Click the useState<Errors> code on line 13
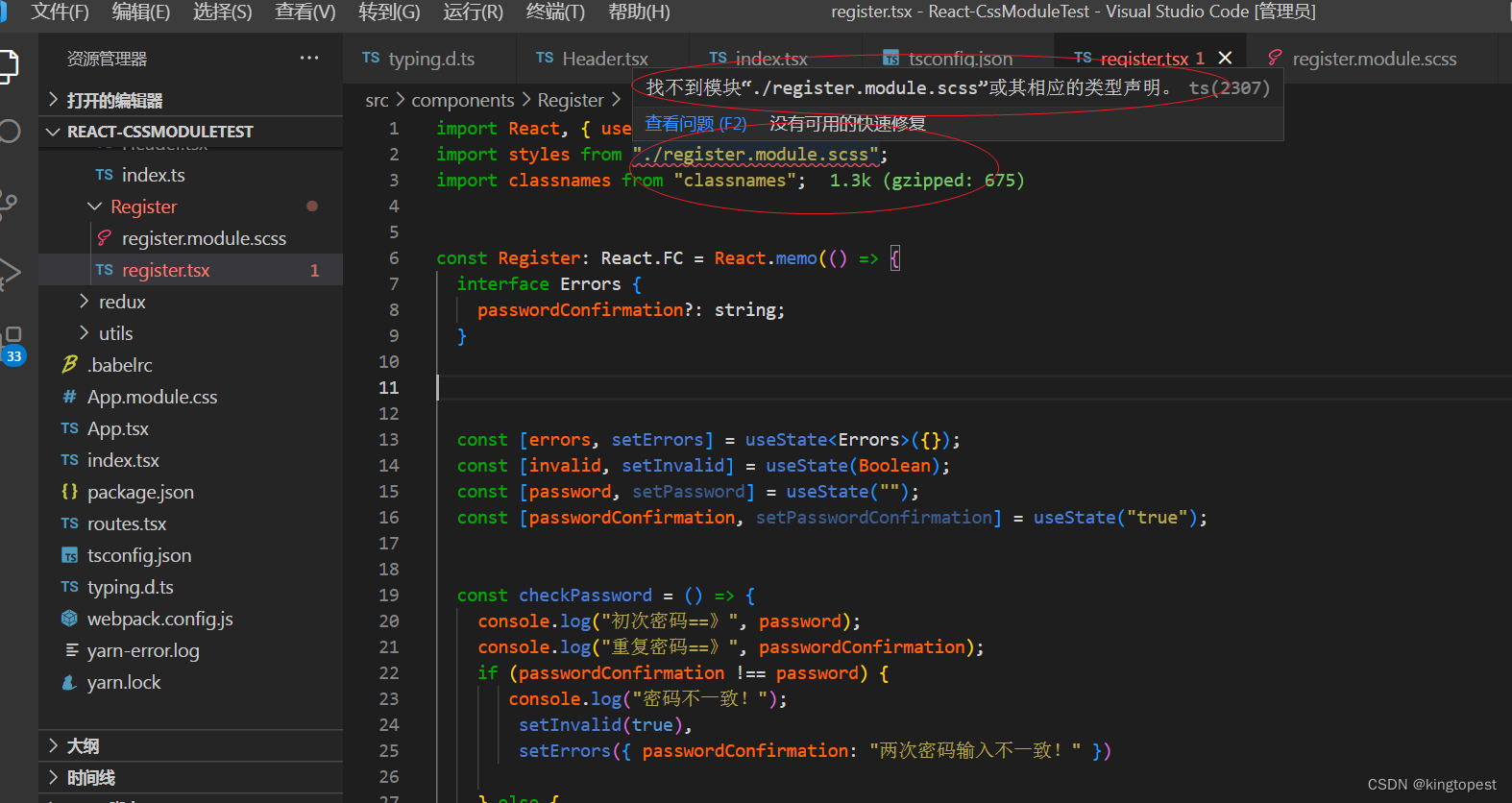The width and height of the screenshot is (1512, 803). tap(827, 440)
